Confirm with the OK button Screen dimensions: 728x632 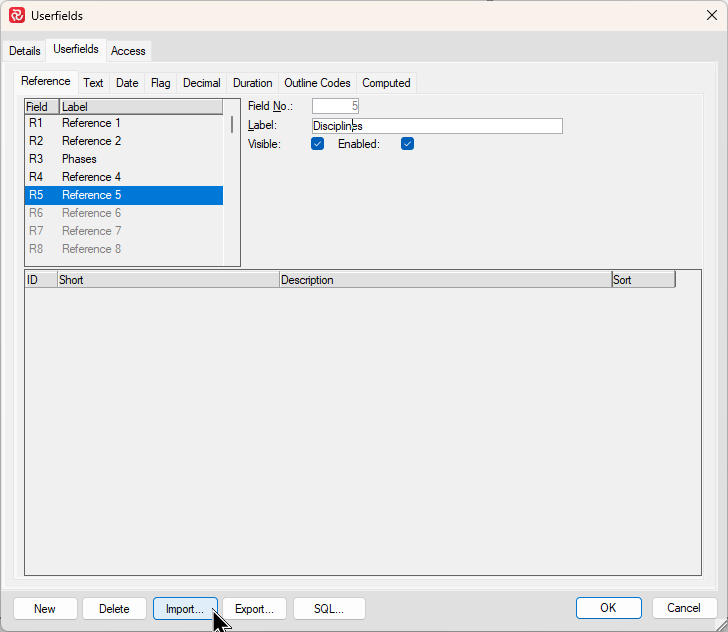(608, 608)
